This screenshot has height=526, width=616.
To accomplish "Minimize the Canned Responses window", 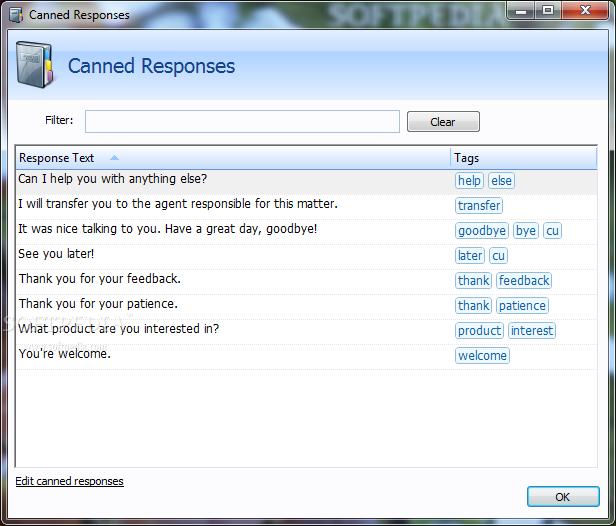I will (521, 11).
